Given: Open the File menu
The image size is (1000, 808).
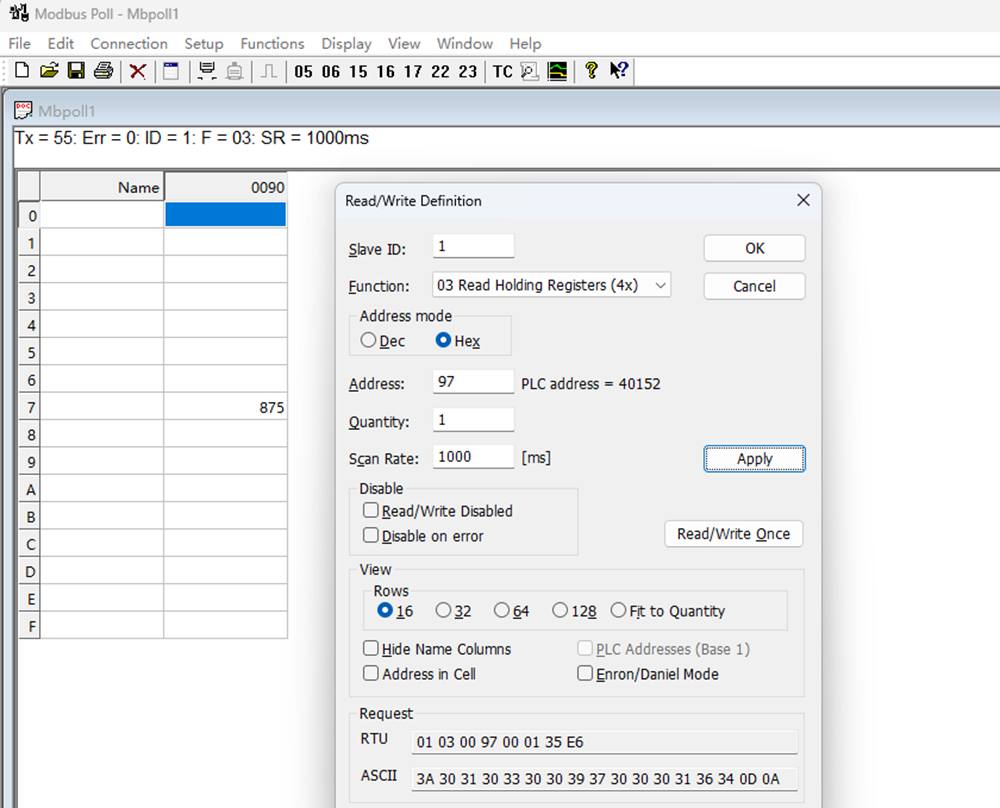Looking at the screenshot, I should point(19,43).
